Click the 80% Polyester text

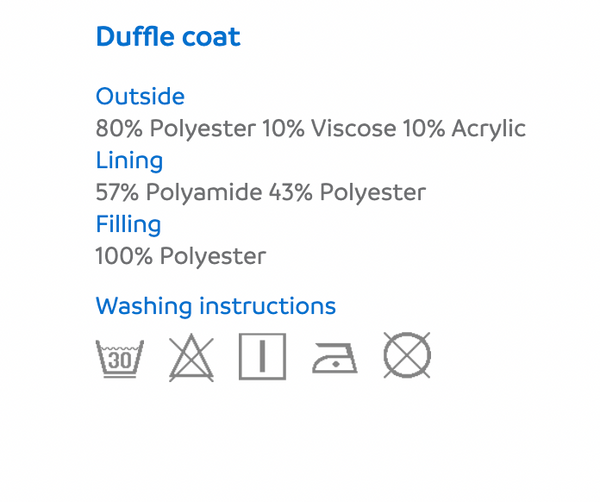(176, 128)
